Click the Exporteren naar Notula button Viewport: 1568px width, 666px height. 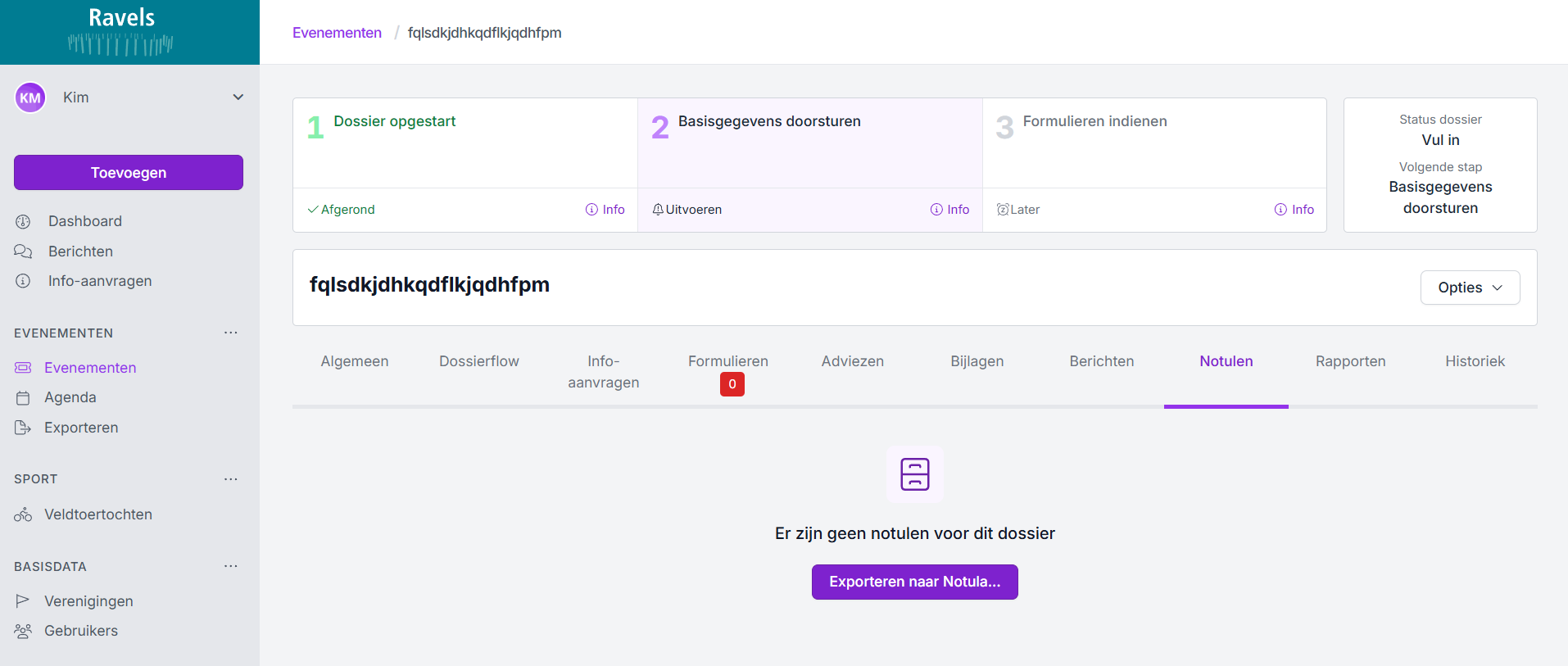coord(914,582)
